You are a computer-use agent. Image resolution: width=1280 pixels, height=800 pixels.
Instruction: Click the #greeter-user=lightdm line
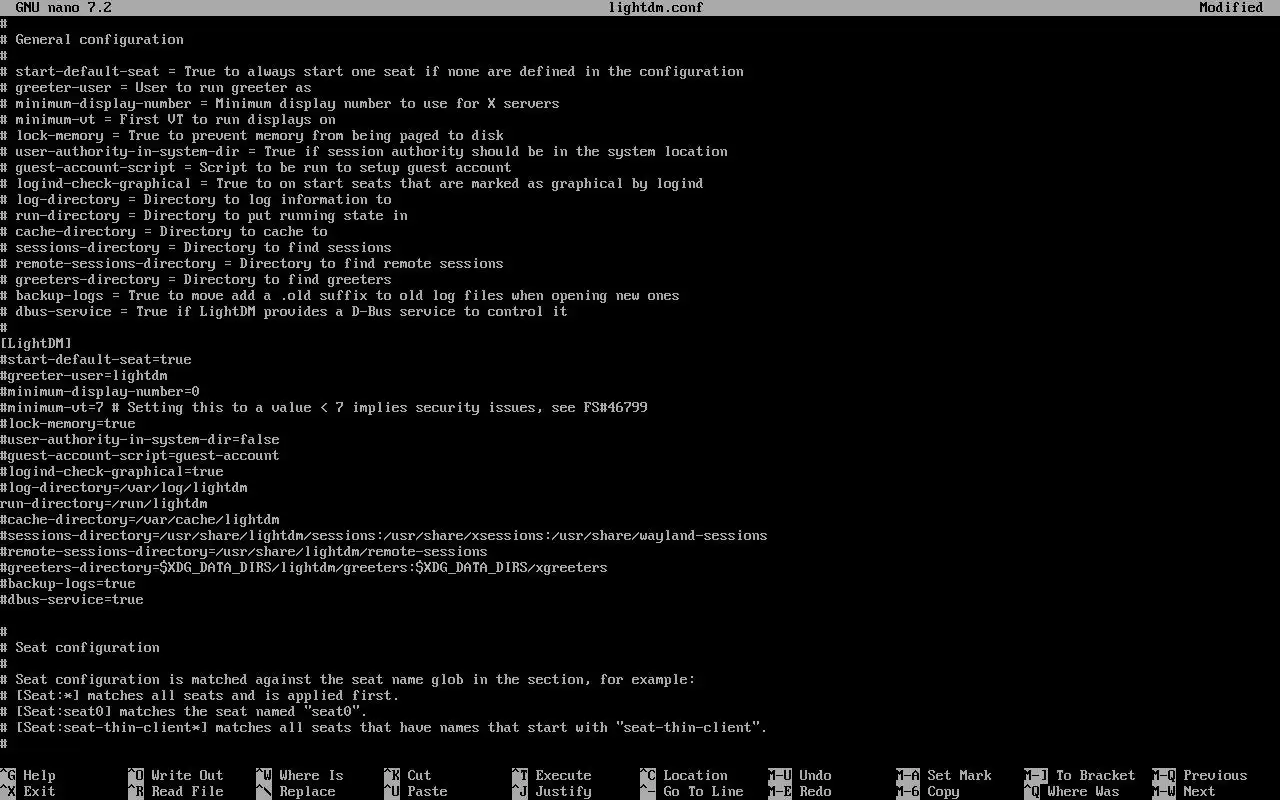(84, 375)
